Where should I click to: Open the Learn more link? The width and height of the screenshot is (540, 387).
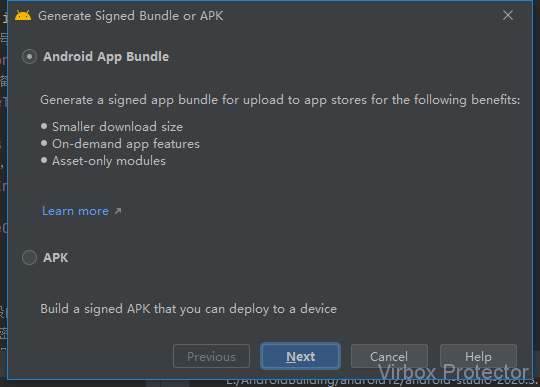(75, 211)
